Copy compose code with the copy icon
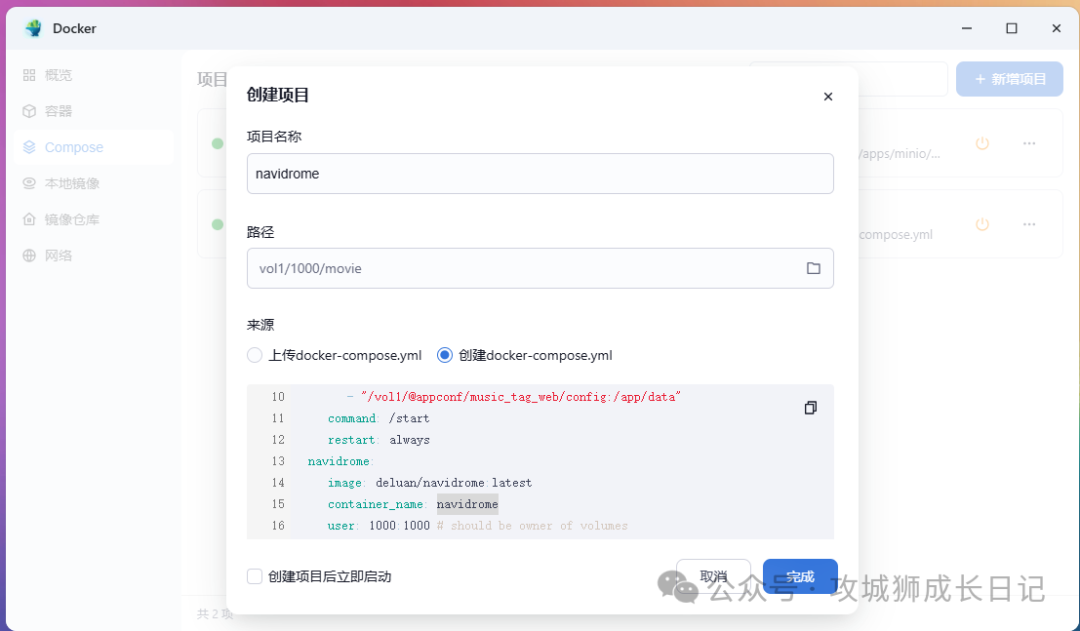 pyautogui.click(x=811, y=408)
